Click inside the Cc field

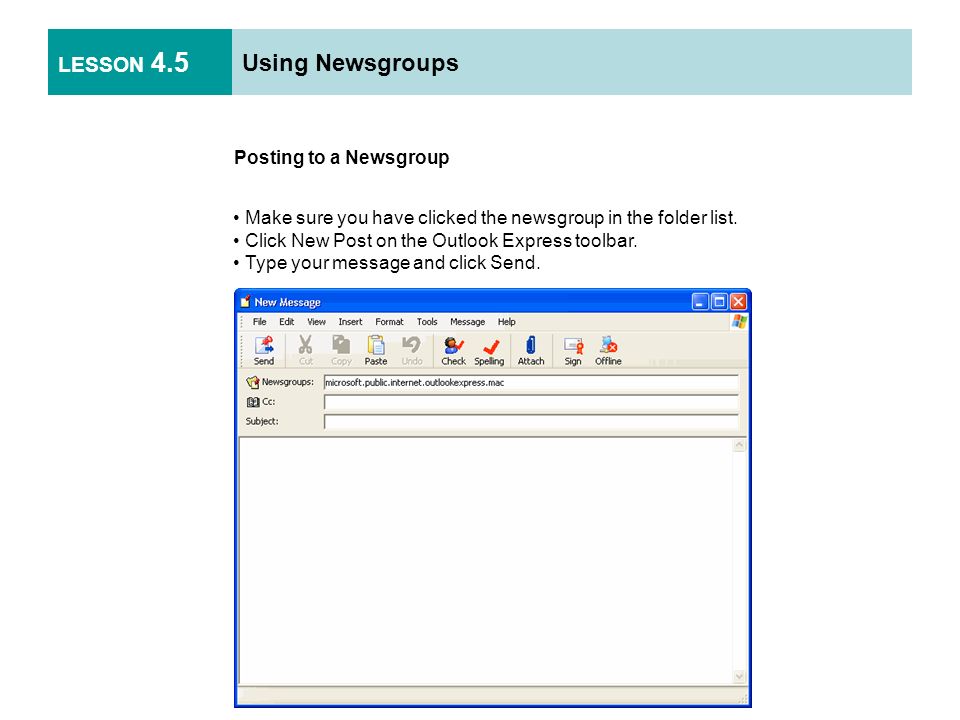tap(531, 402)
